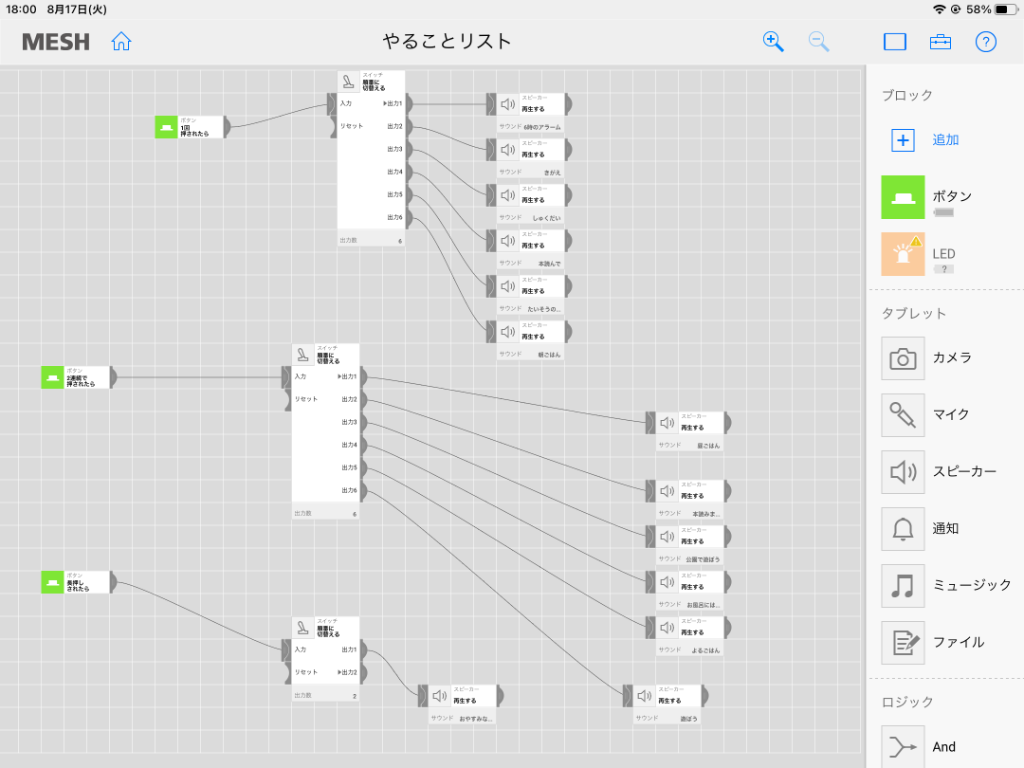The height and width of the screenshot is (768, 1024).
Task: Select the And logic block icon
Action: (x=903, y=746)
